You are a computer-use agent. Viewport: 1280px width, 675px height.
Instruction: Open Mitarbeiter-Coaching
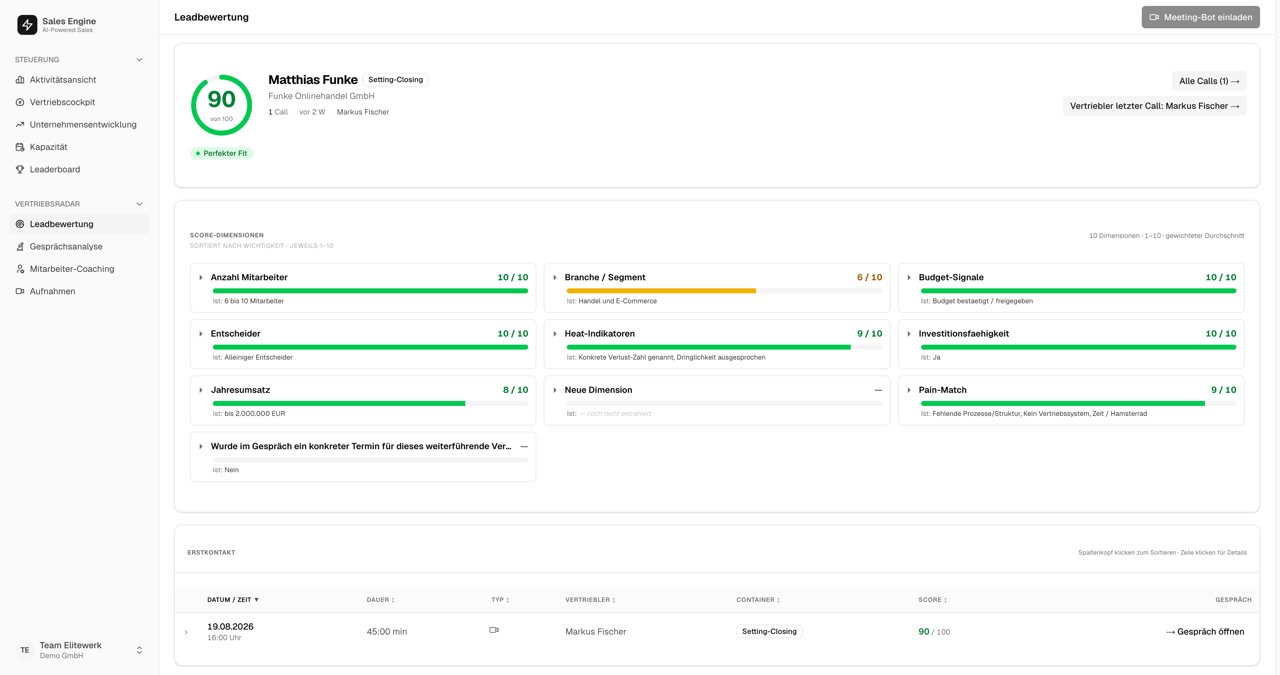[80, 269]
